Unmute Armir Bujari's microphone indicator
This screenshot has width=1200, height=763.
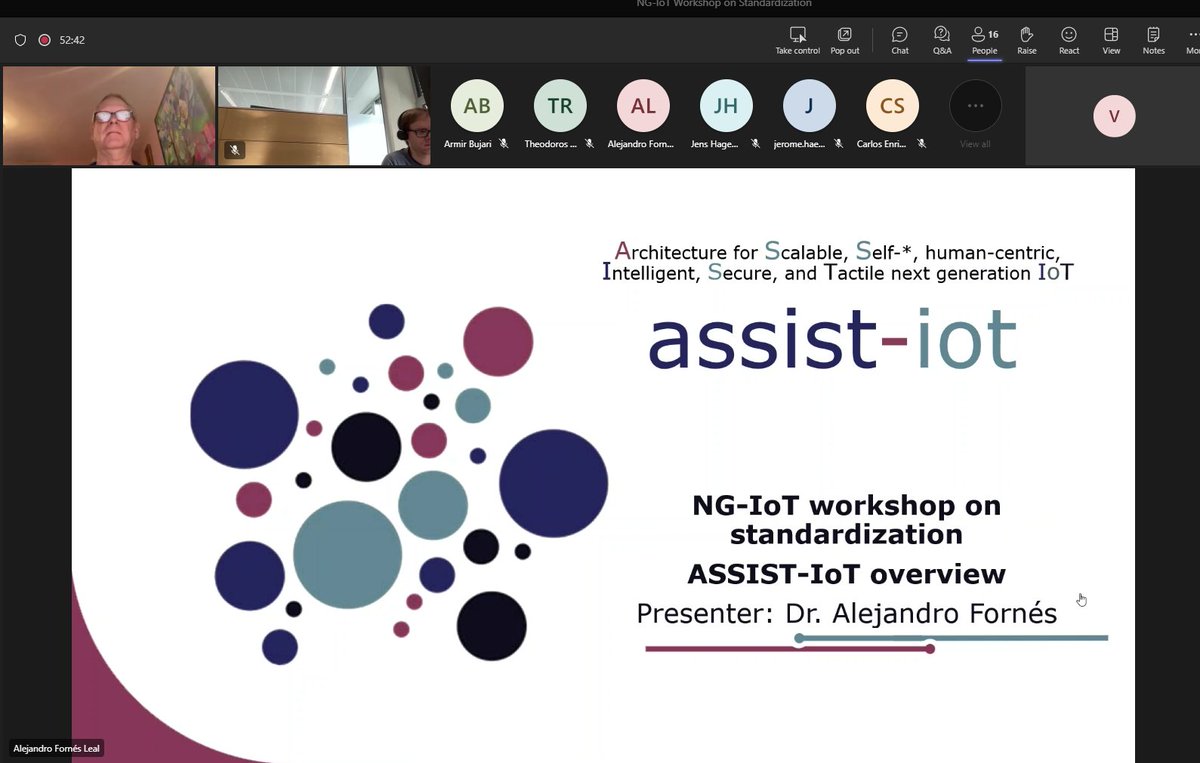(x=505, y=143)
